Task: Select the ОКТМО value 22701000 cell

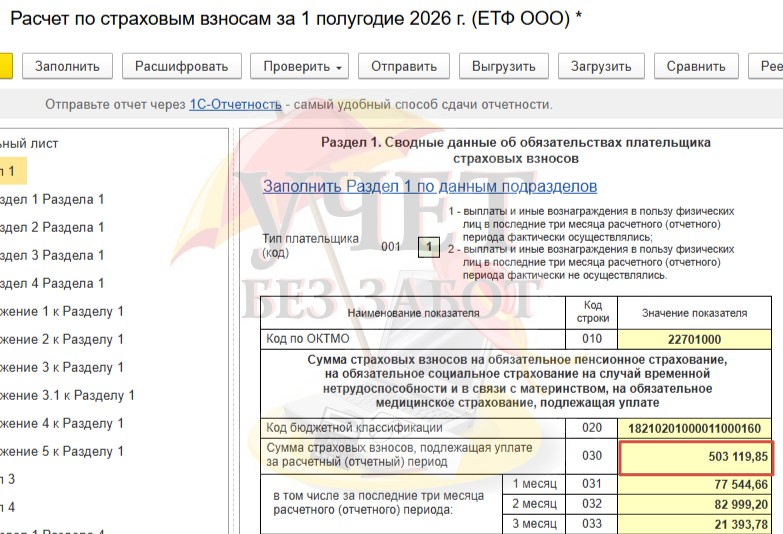Action: point(694,340)
